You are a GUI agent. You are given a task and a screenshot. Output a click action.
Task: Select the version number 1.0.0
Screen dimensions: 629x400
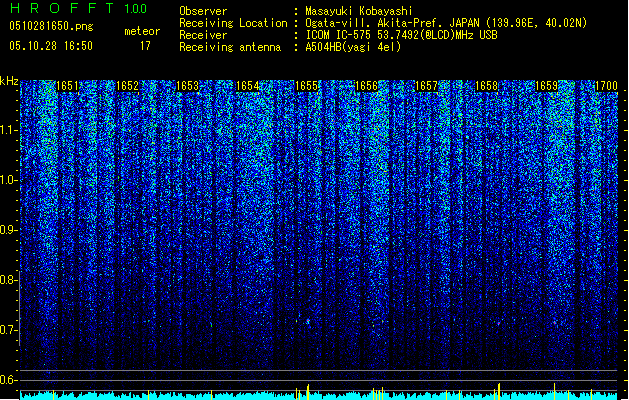pyautogui.click(x=136, y=8)
